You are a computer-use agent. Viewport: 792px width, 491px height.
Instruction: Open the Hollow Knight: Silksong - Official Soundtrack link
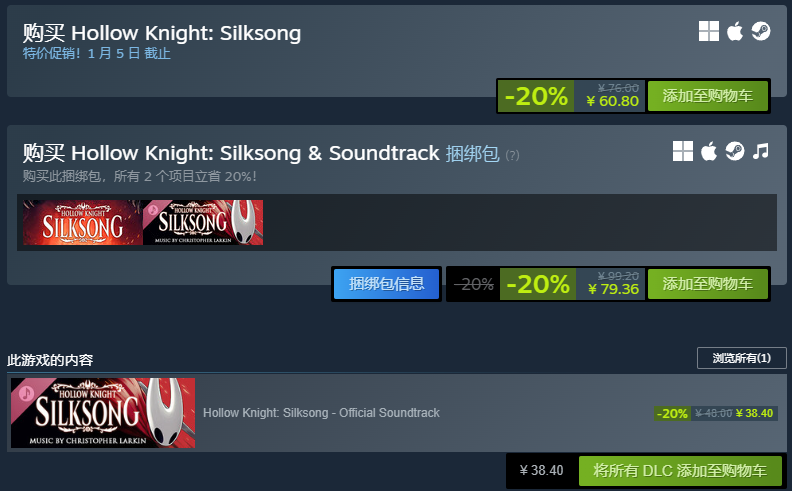(x=321, y=413)
